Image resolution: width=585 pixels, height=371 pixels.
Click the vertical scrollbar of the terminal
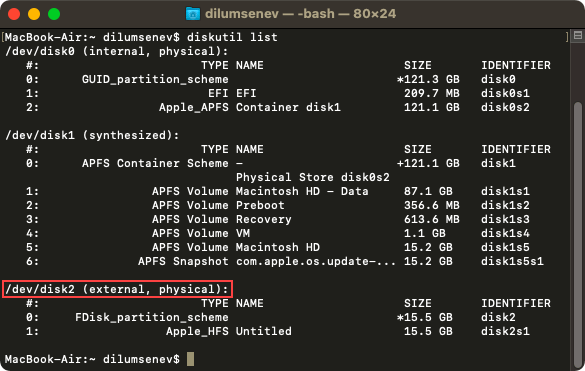(x=578, y=235)
